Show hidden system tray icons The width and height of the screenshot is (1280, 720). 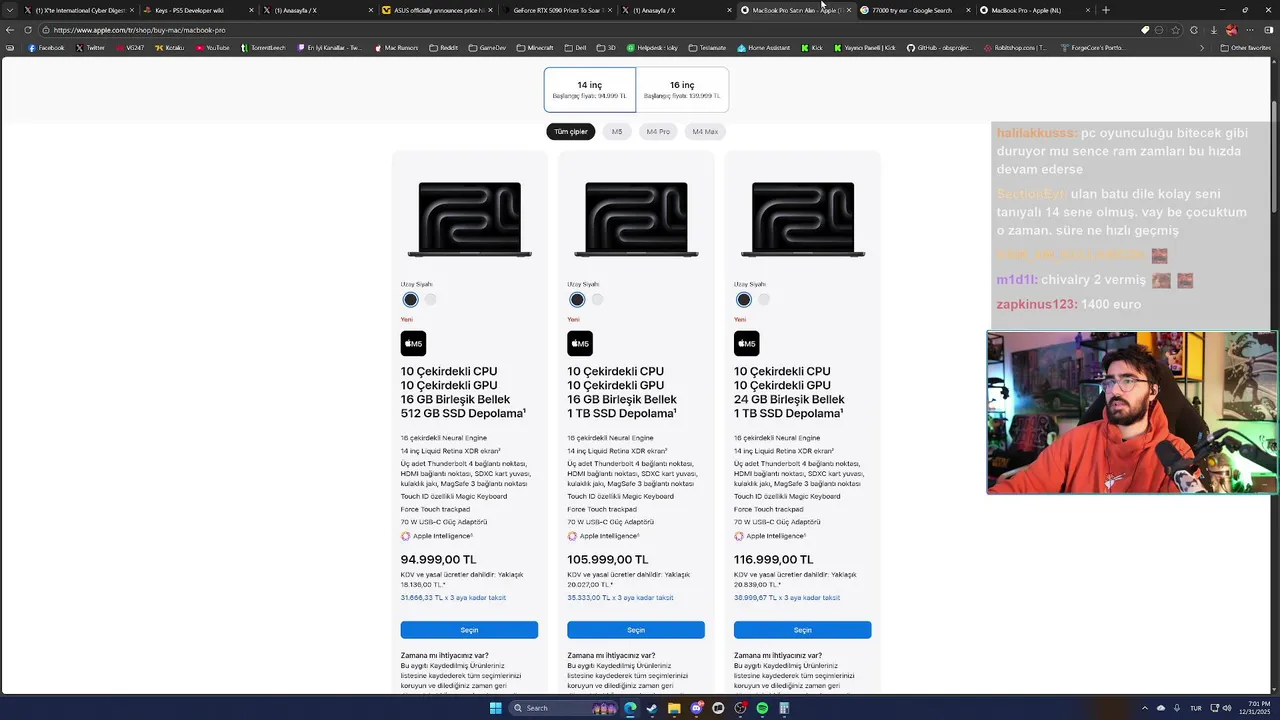point(1146,708)
